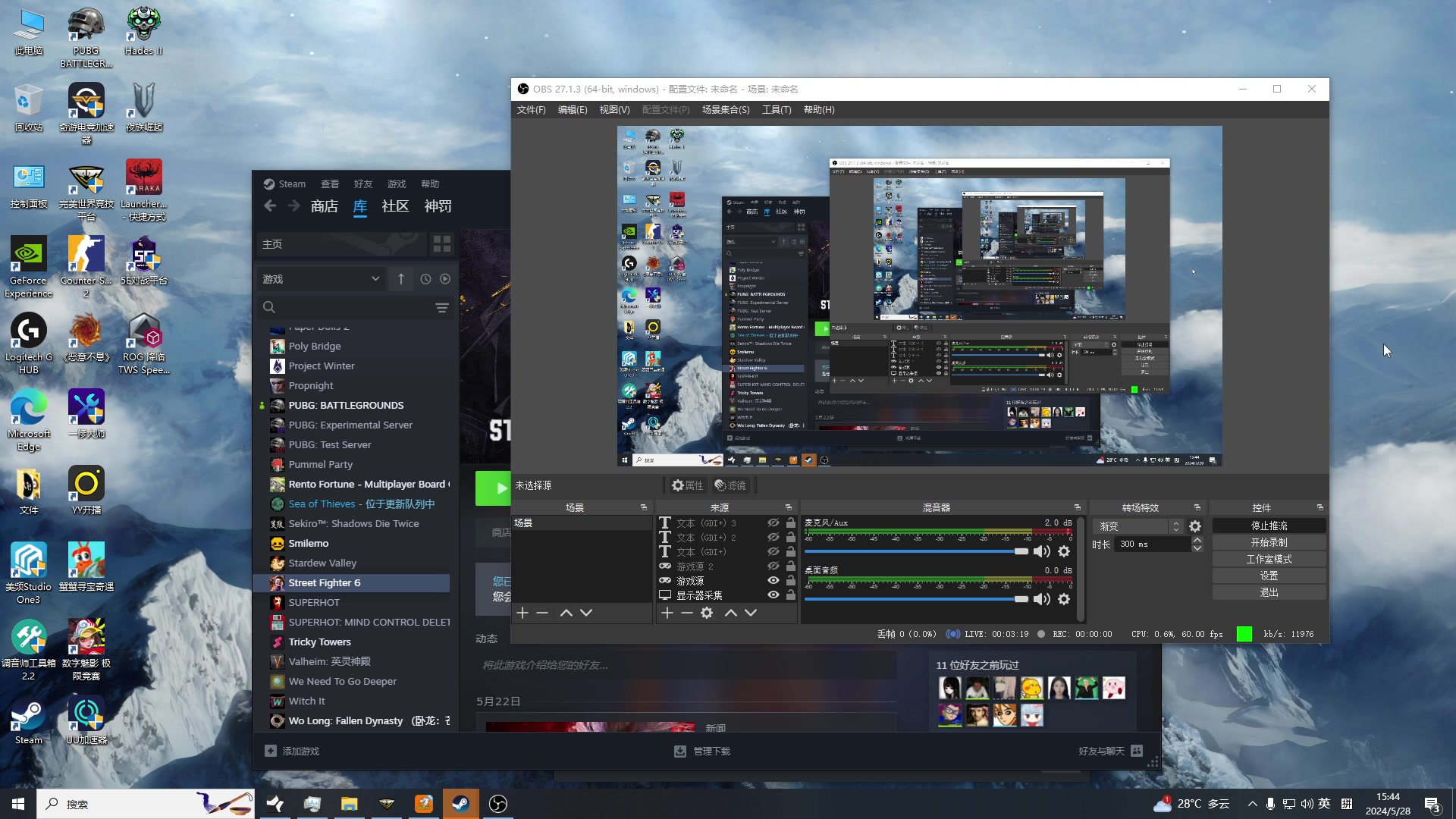Pop out the 来源 dock panel

[789, 507]
